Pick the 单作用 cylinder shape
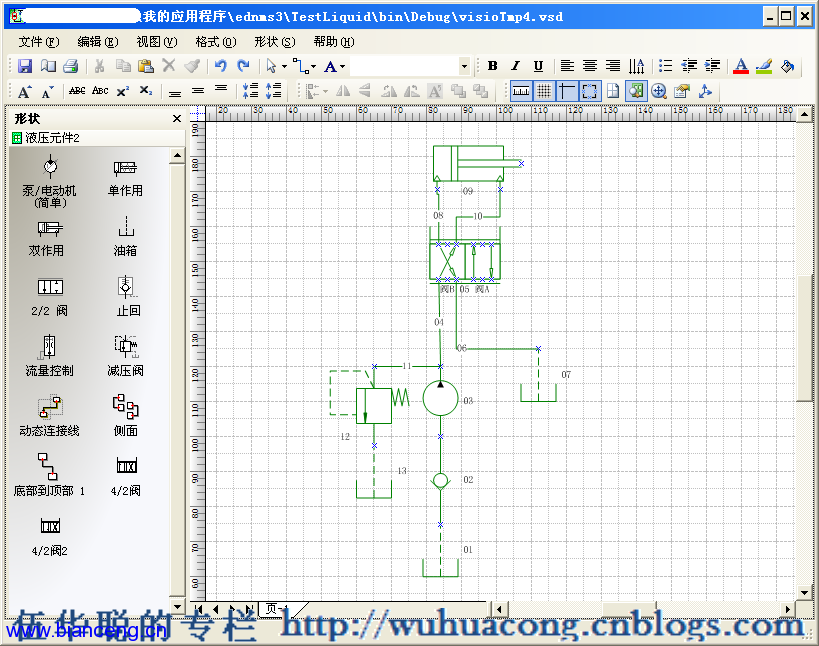This screenshot has height=646, width=819. point(125,178)
